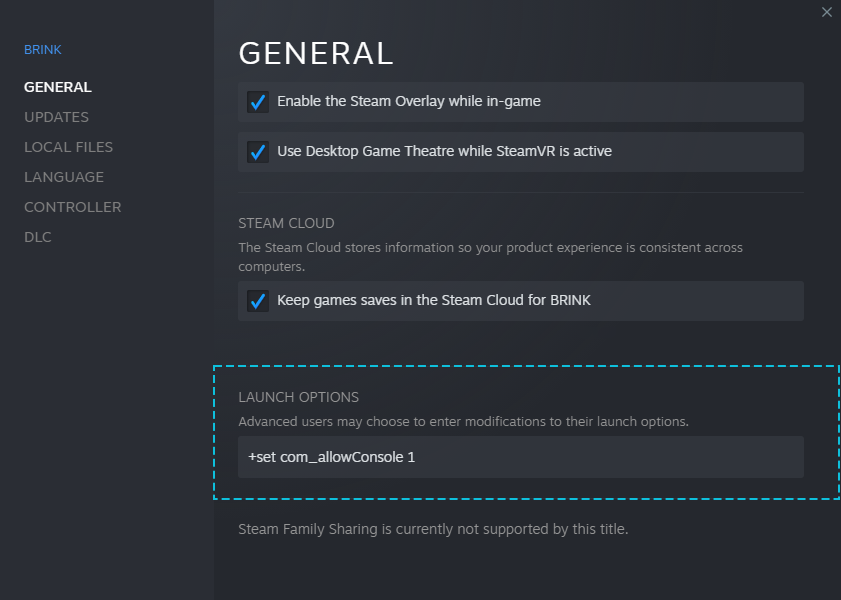The height and width of the screenshot is (600, 841).
Task: Open the LOCAL FILES section
Action: pyautogui.click(x=68, y=147)
